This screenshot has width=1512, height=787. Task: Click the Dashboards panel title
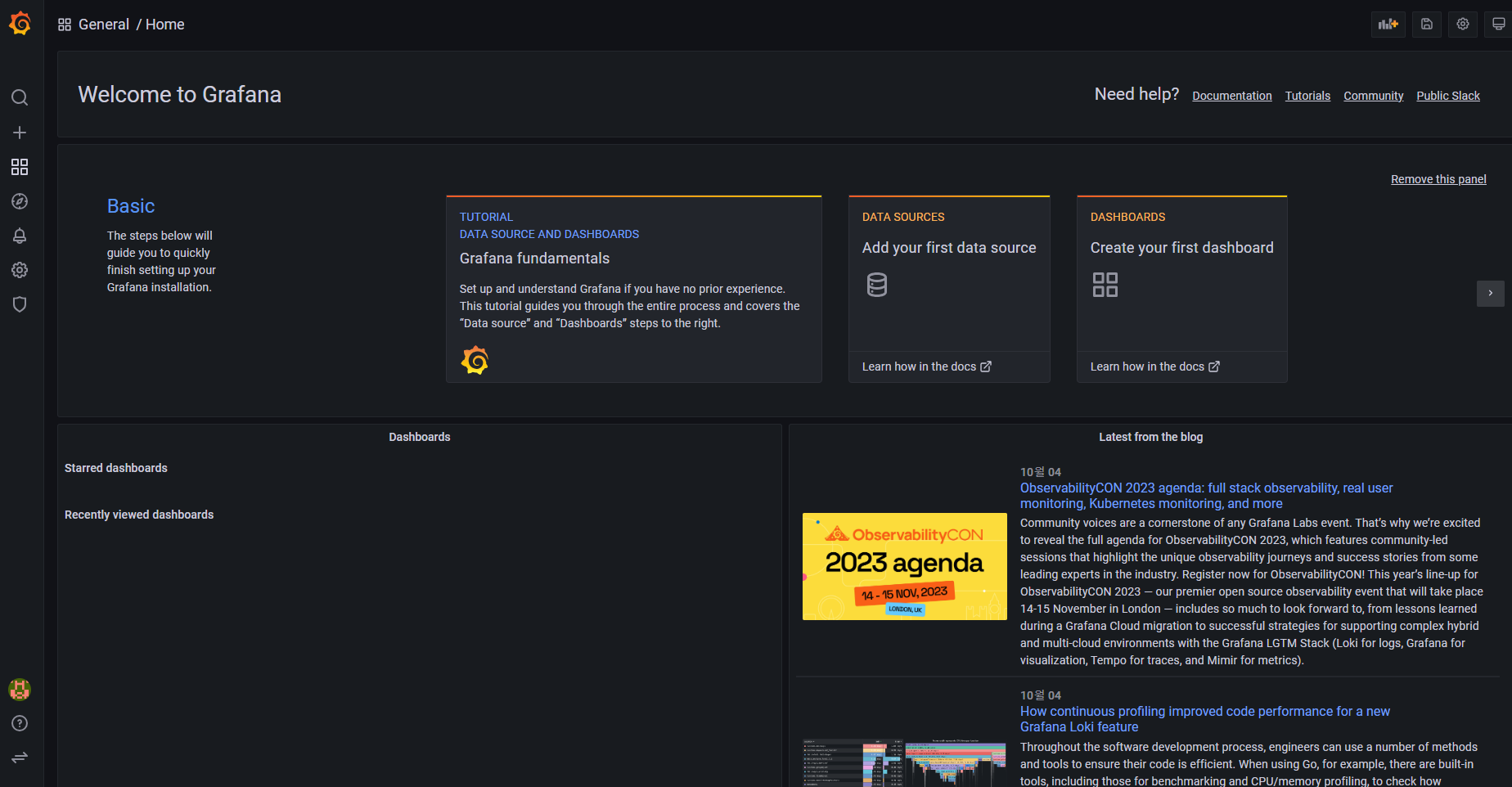(420, 437)
